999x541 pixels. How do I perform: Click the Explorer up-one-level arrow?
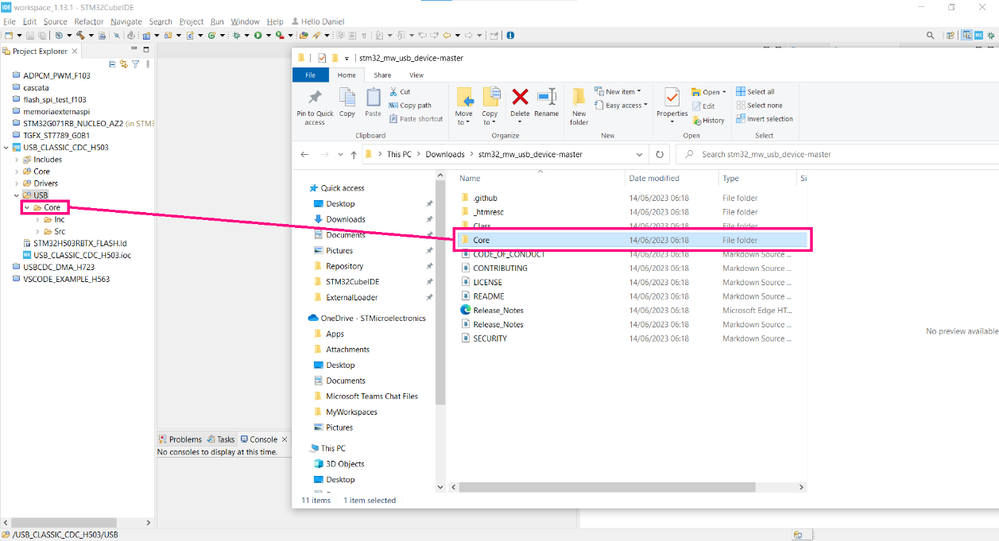(x=354, y=154)
